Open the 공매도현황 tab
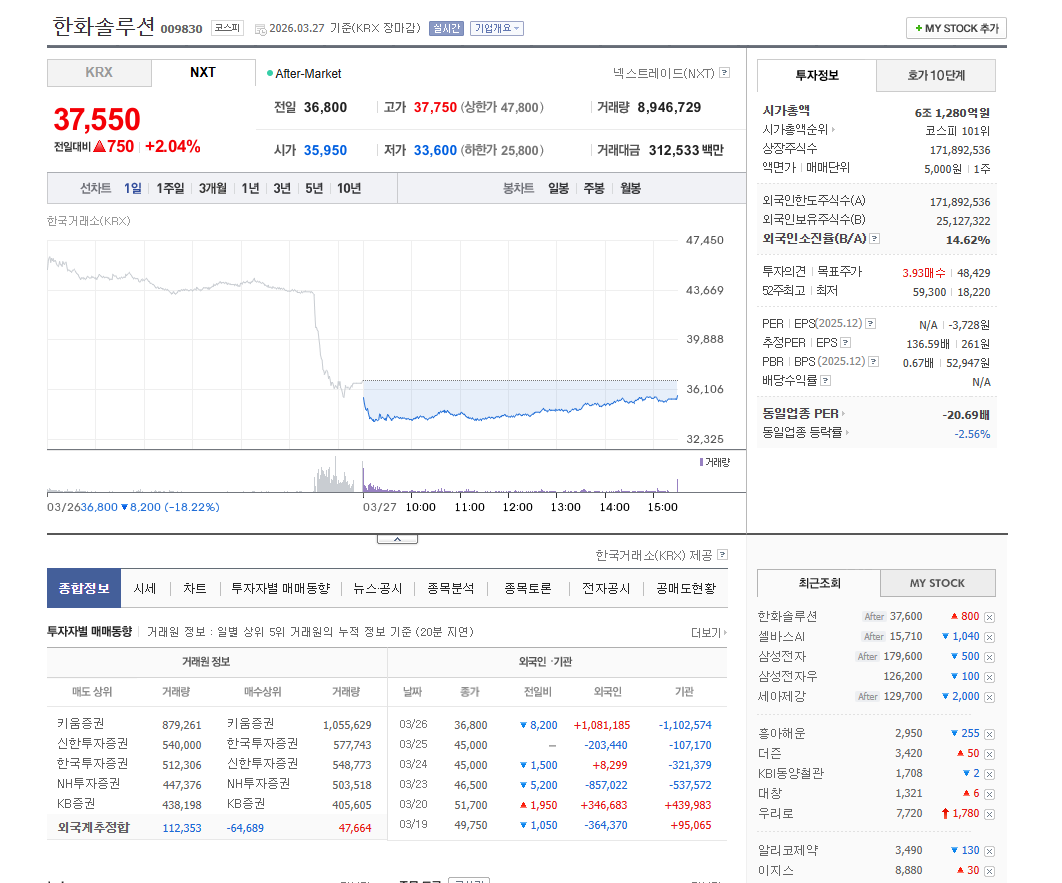 point(686,588)
